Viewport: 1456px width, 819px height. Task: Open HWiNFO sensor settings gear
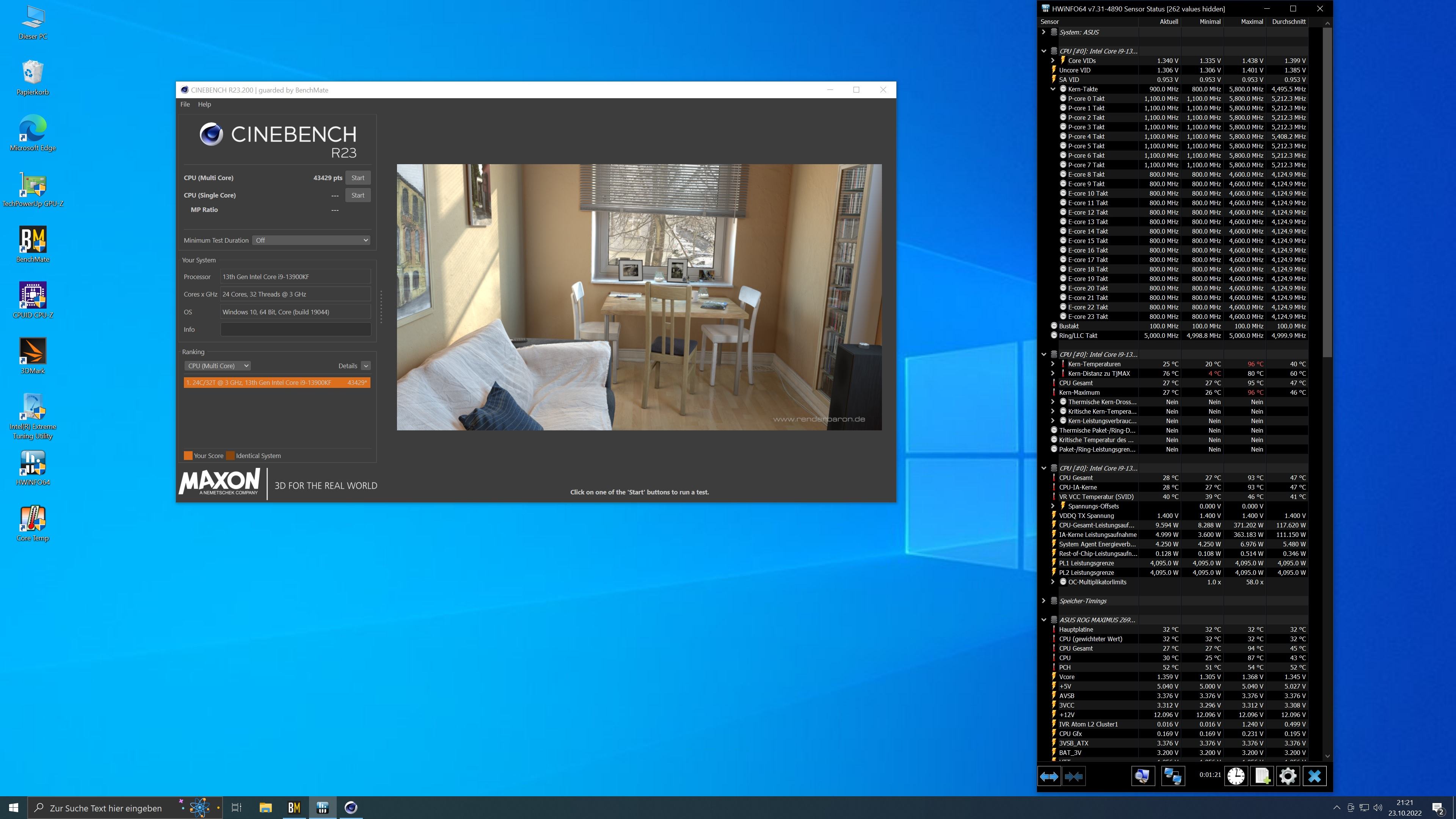coord(1288,777)
